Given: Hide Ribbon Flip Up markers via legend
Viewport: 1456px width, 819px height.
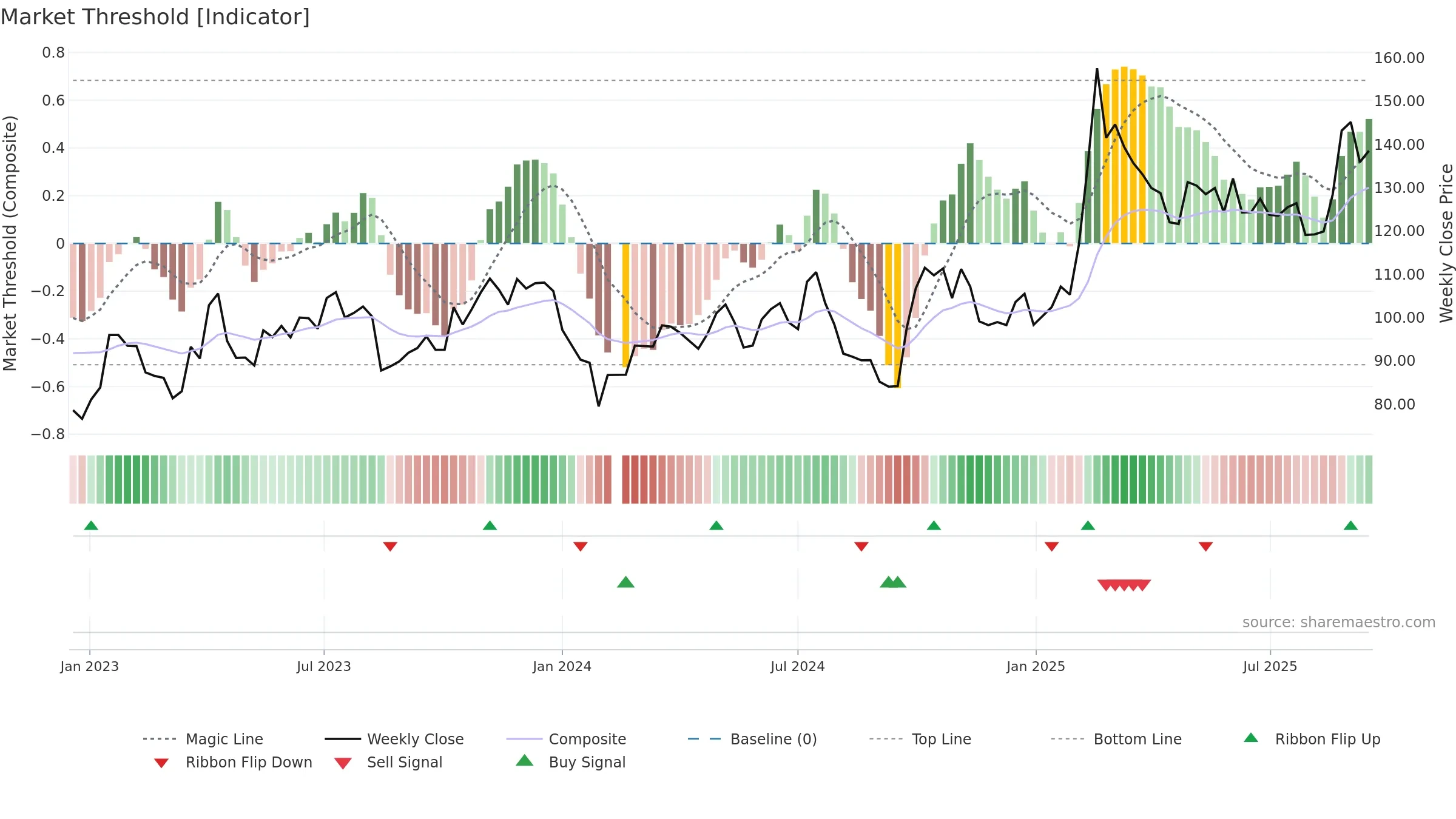Looking at the screenshot, I should point(1312,739).
